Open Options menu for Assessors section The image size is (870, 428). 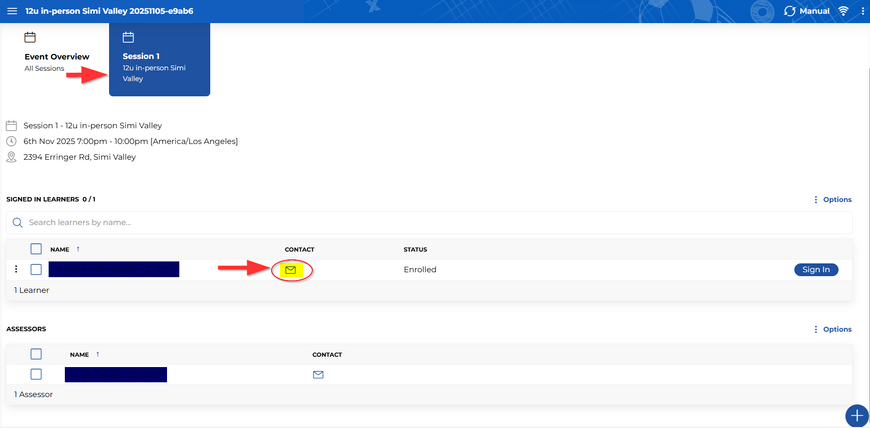point(832,329)
